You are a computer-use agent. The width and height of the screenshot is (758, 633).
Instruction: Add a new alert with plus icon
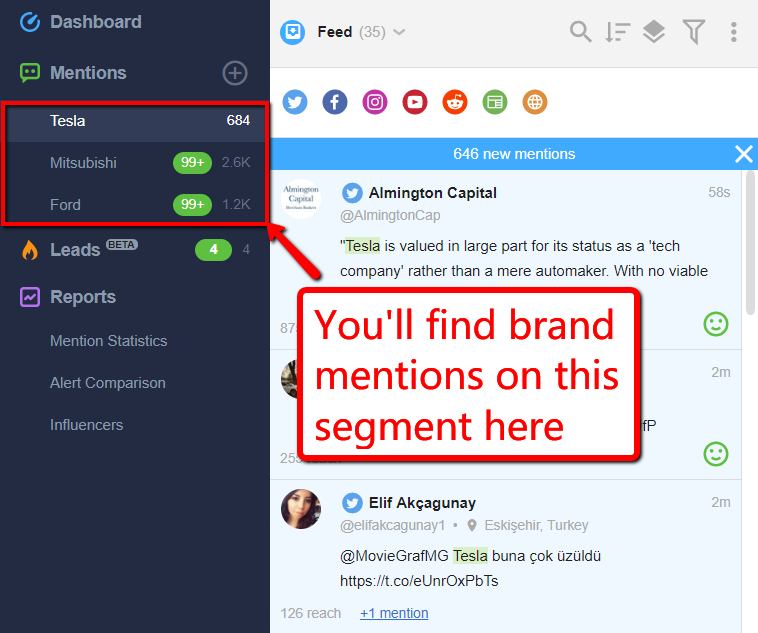(x=235, y=73)
